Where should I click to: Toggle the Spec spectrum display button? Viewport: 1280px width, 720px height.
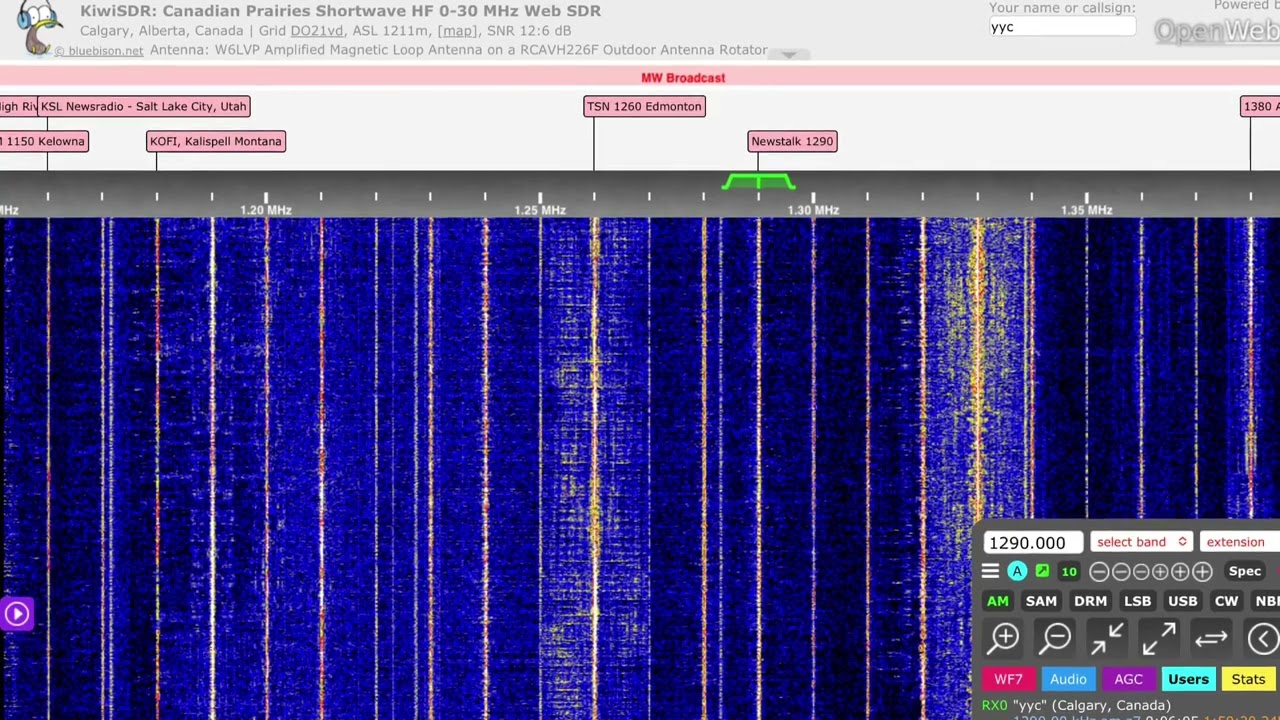coord(1245,571)
